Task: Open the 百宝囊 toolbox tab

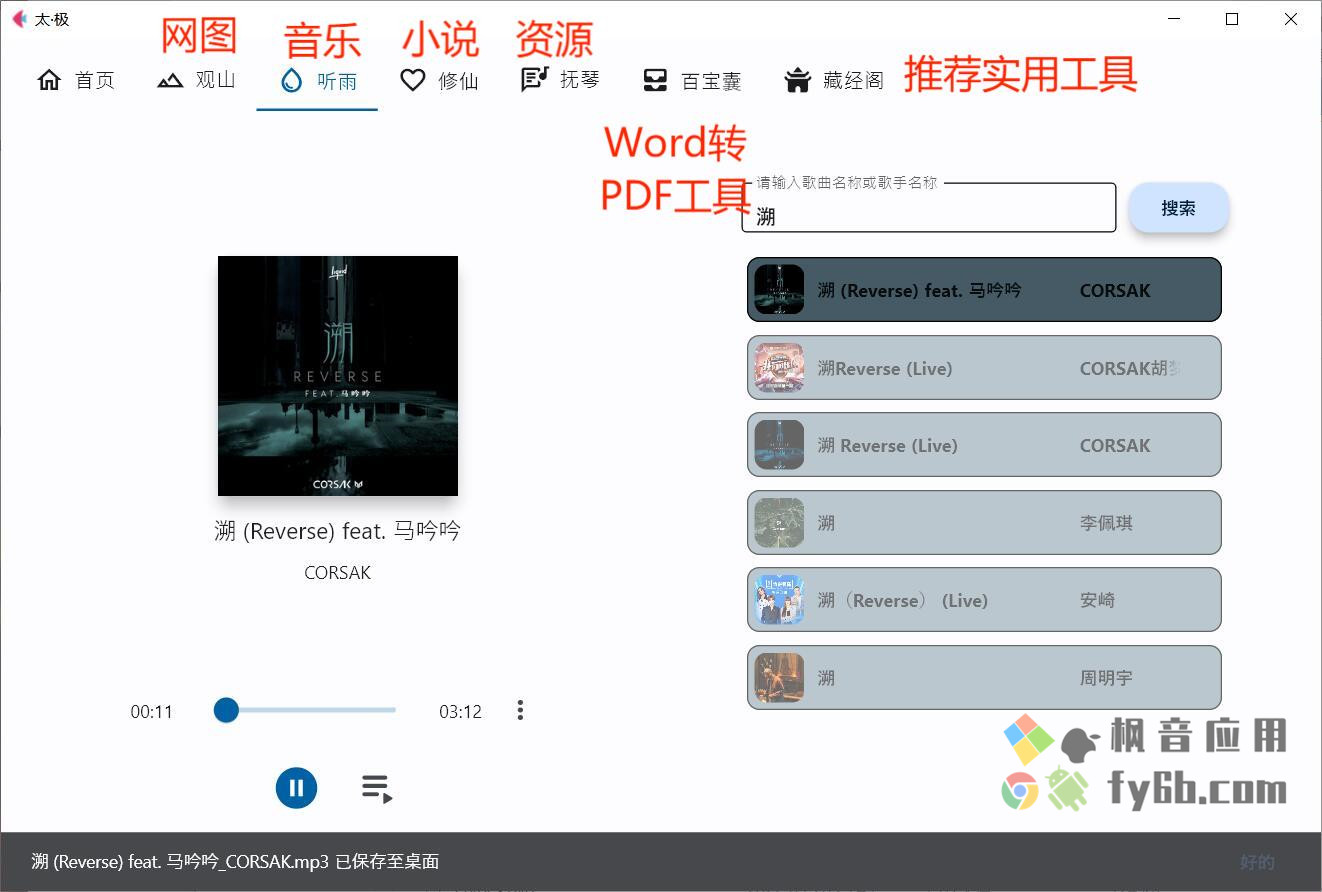Action: click(x=692, y=81)
